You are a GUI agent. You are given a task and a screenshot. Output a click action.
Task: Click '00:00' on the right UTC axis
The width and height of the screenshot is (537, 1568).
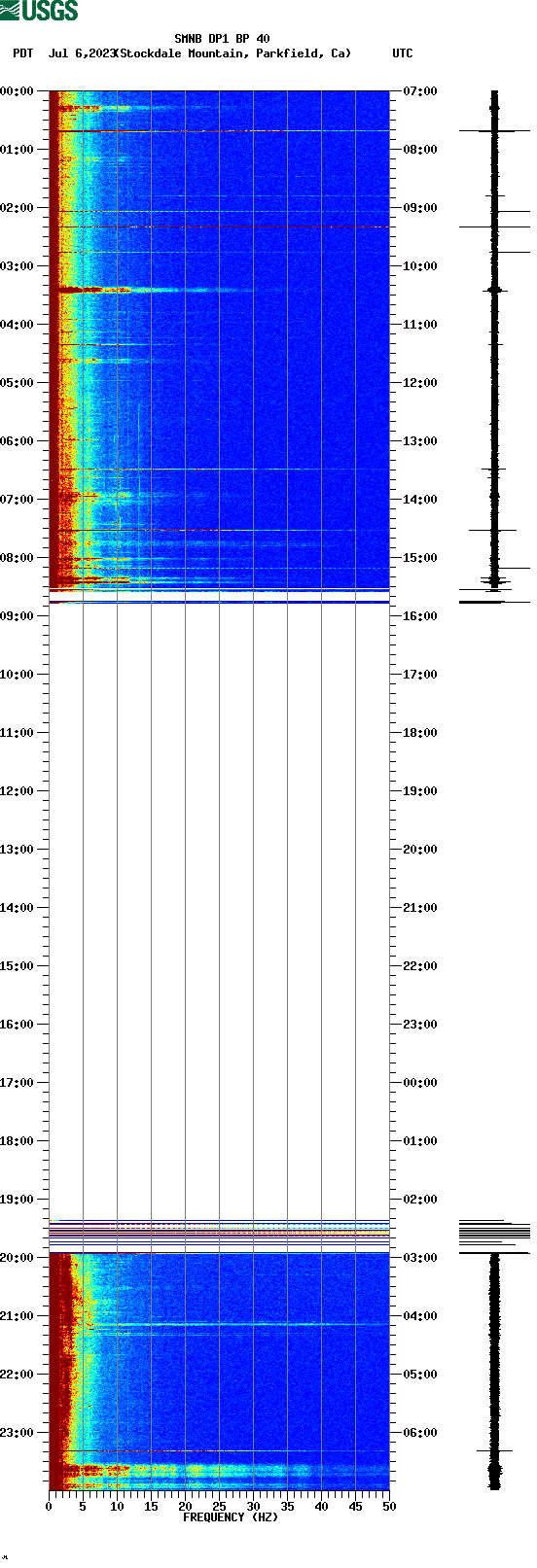pos(420,1083)
